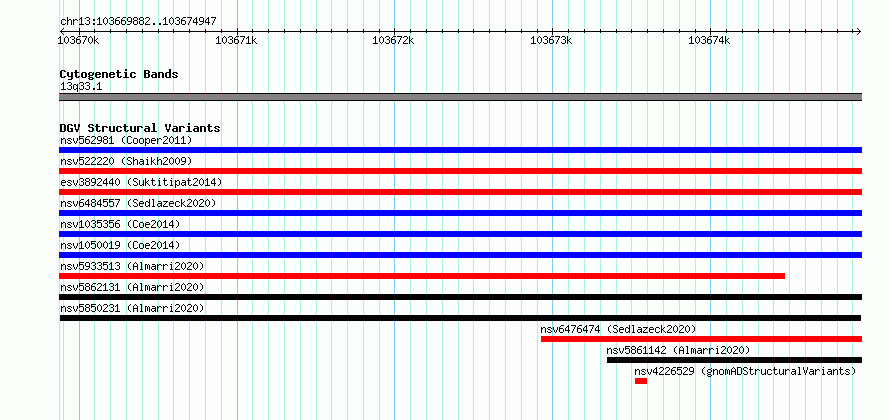This screenshot has width=890, height=420.
Task: Select the red bar for nsv6476474
Action: [x=702, y=339]
